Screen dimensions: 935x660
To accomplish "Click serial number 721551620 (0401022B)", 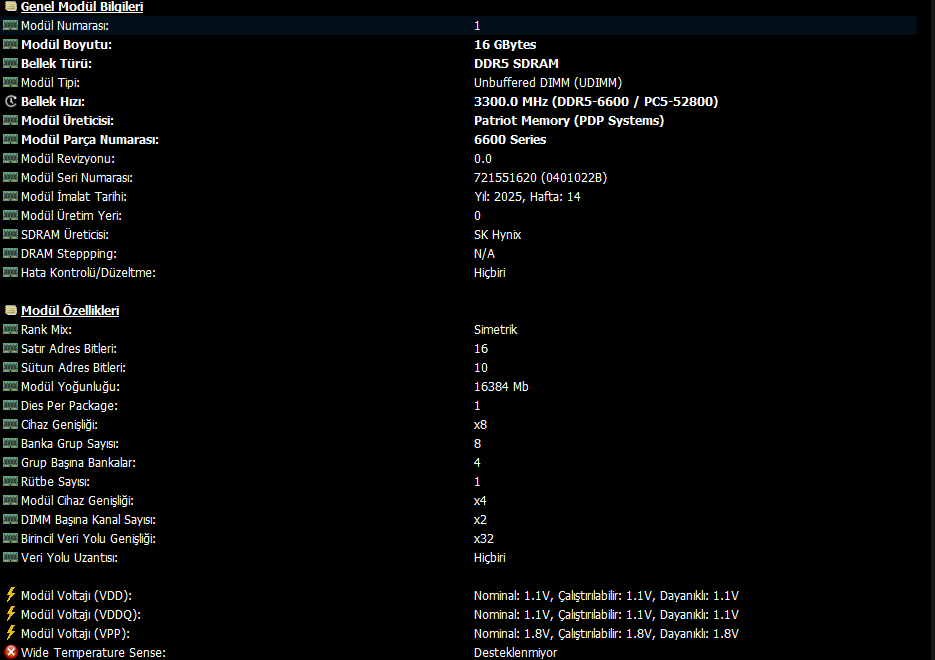I will point(540,178).
